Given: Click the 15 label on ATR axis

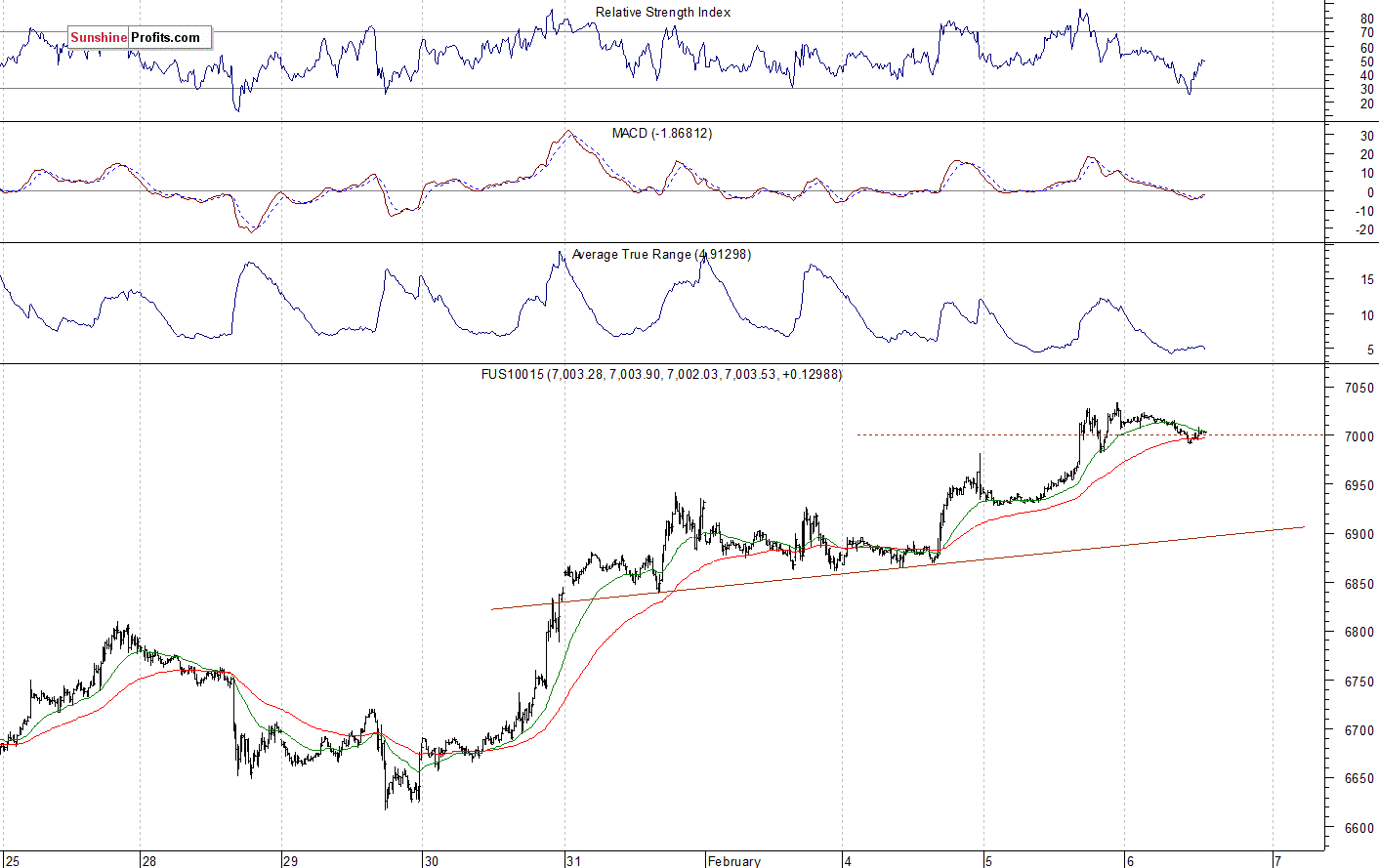Looking at the screenshot, I should pyautogui.click(x=1367, y=280).
